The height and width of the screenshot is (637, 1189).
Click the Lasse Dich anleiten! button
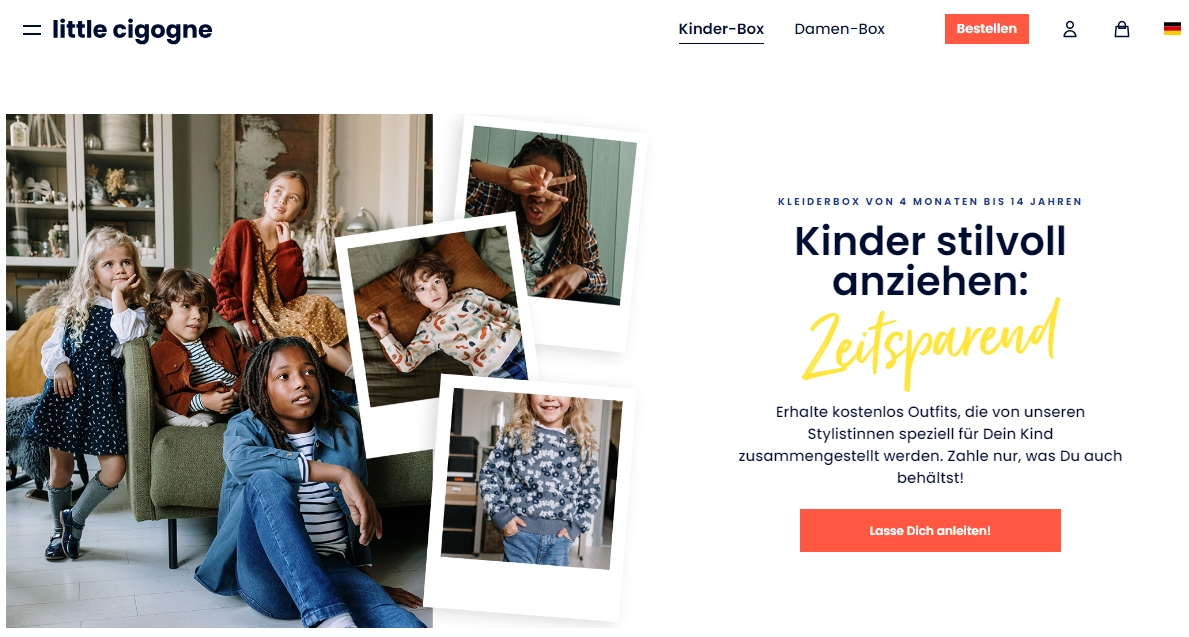point(930,530)
